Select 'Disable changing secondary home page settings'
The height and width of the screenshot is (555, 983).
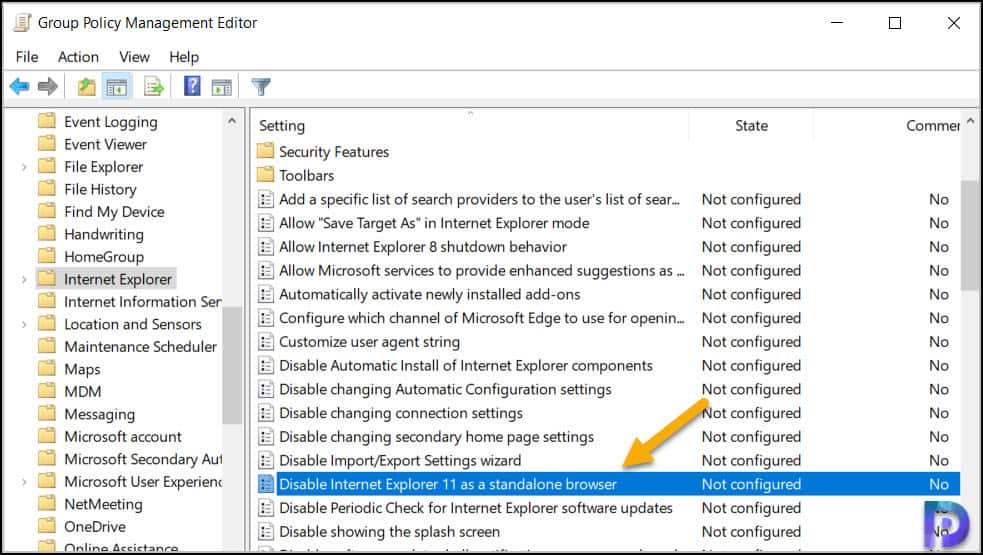(436, 437)
